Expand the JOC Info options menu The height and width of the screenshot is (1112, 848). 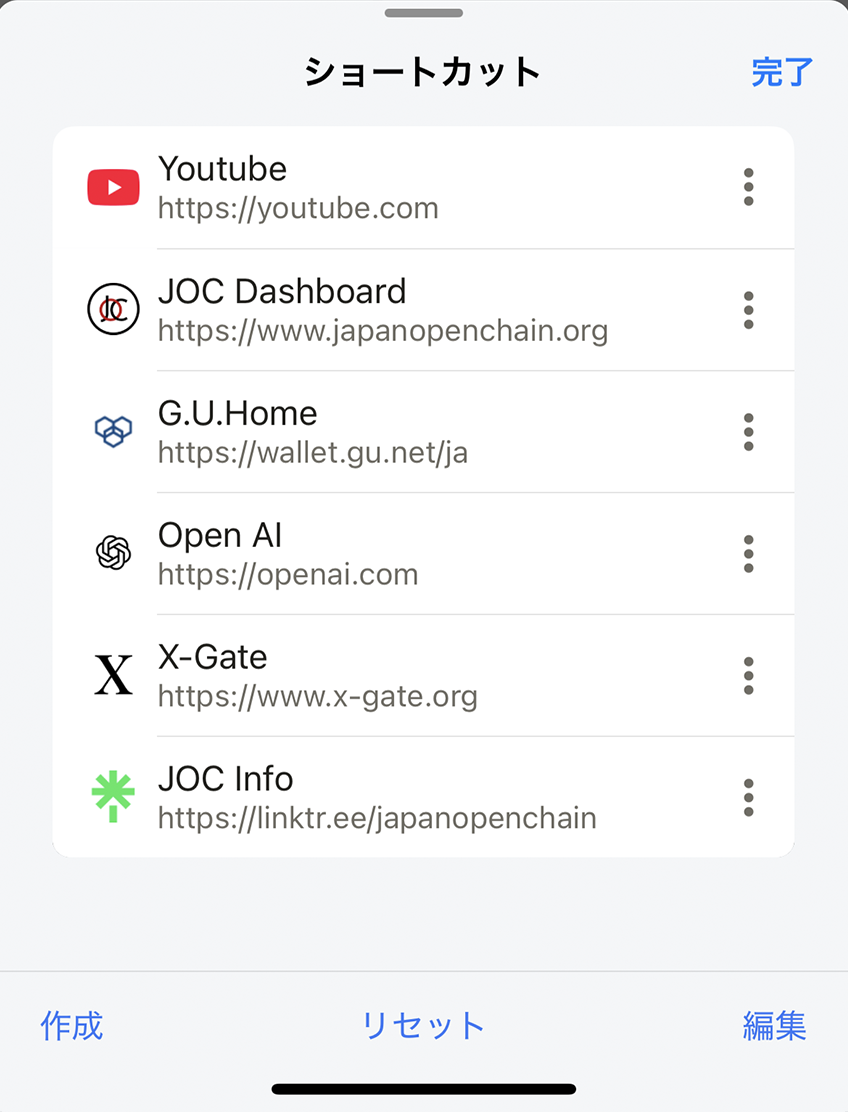748,798
